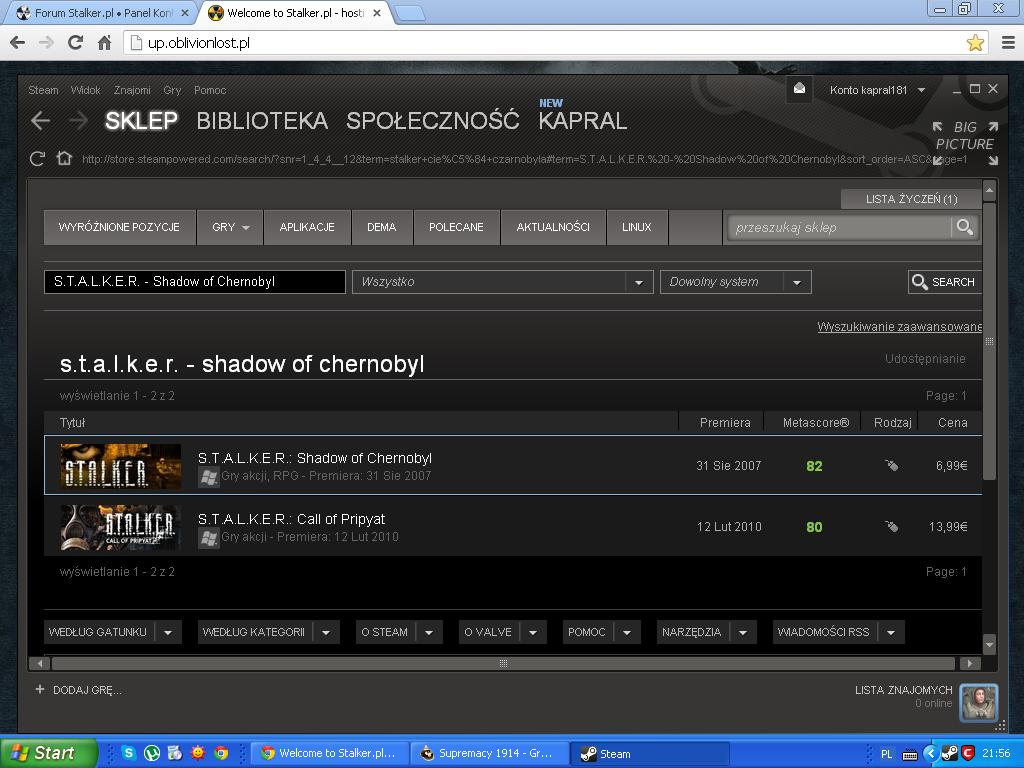Open the Steam inbox envelope icon
Screen dimensions: 1024x768
pos(799,89)
